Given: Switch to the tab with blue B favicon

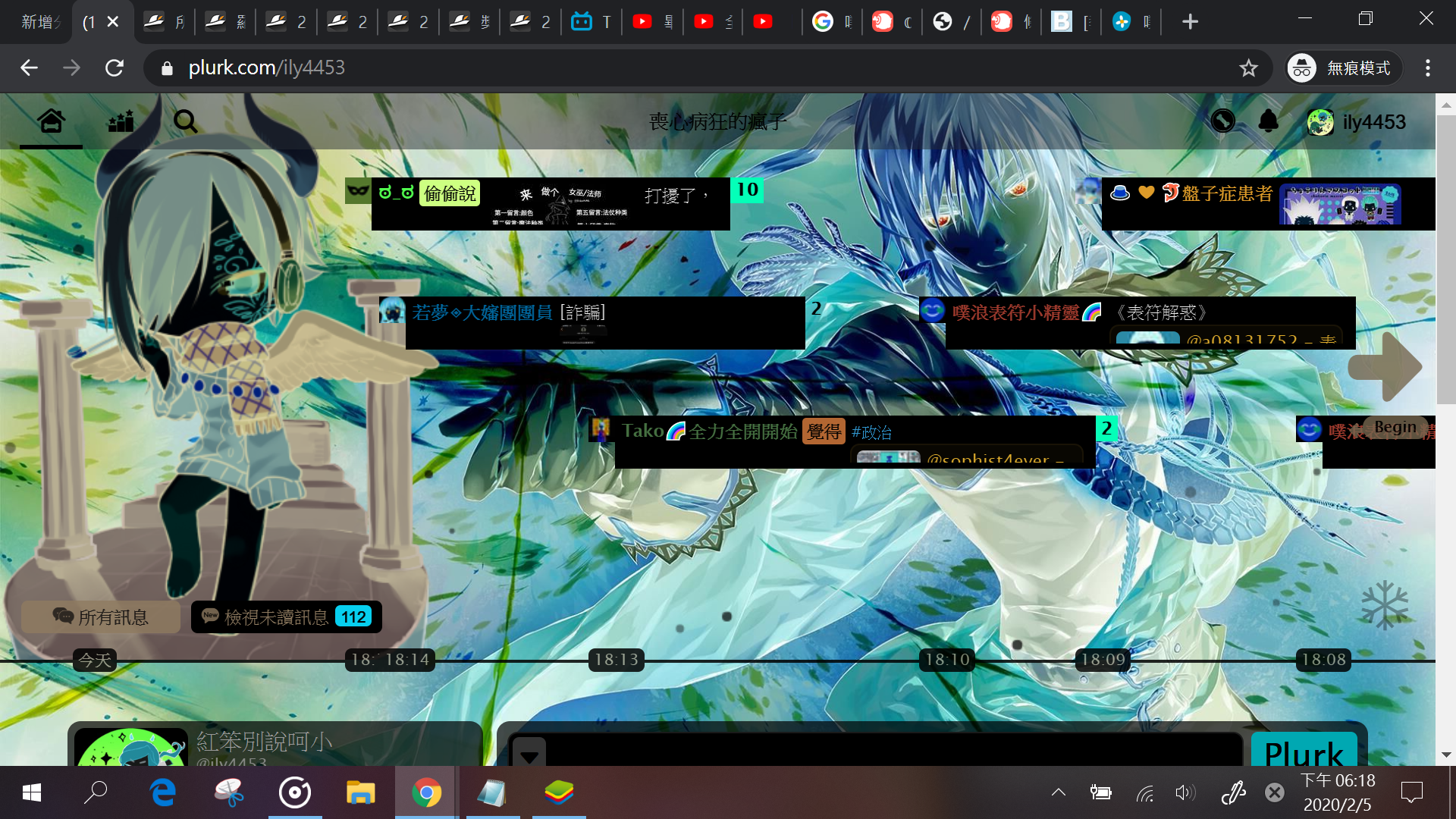Looking at the screenshot, I should pos(1070,22).
